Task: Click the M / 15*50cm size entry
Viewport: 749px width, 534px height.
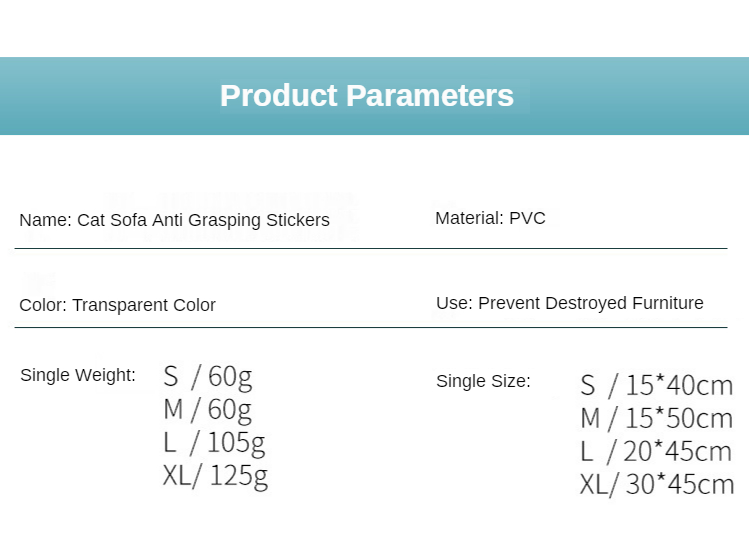Action: 656,418
